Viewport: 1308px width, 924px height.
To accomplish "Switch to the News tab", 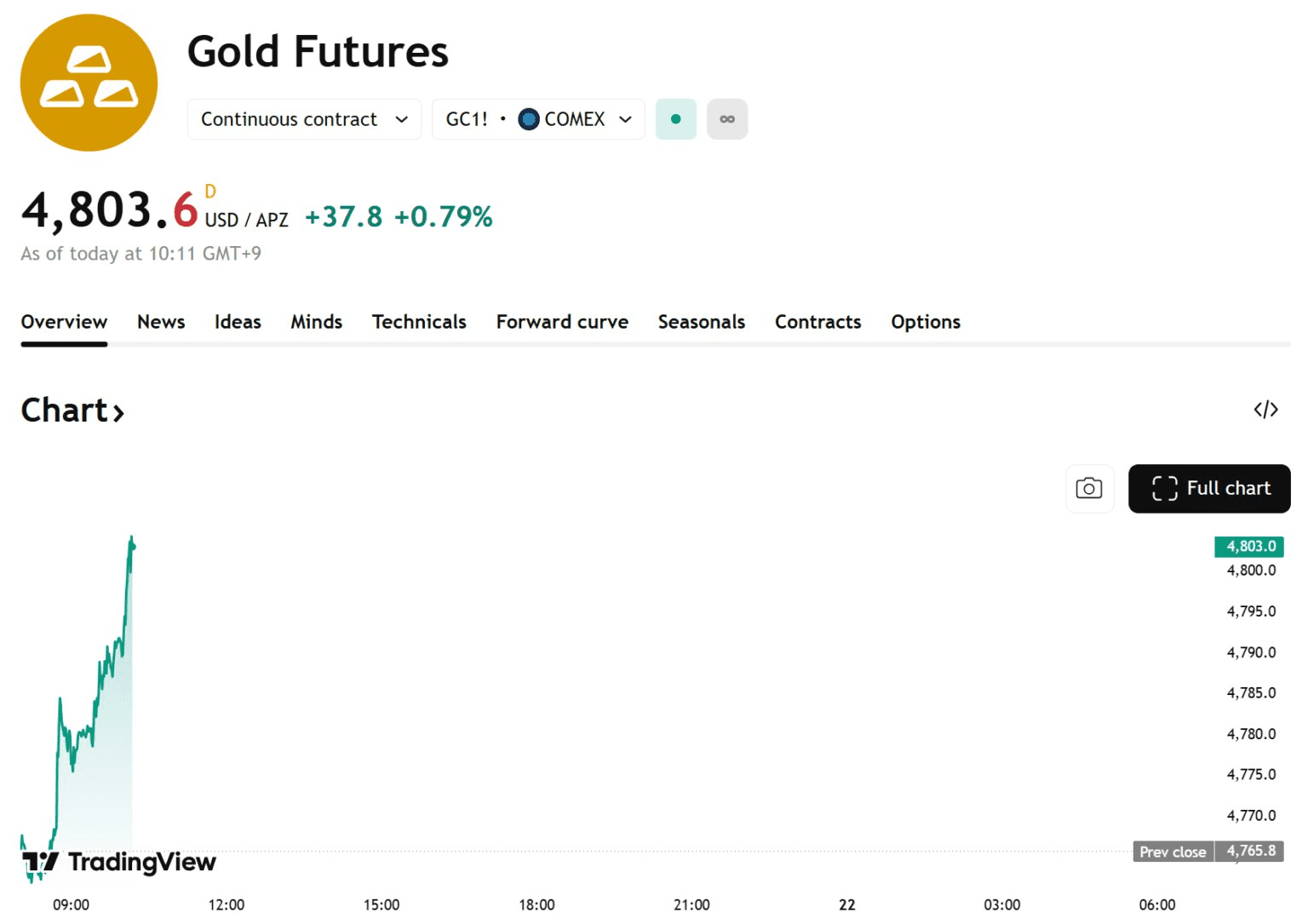I will [x=161, y=322].
